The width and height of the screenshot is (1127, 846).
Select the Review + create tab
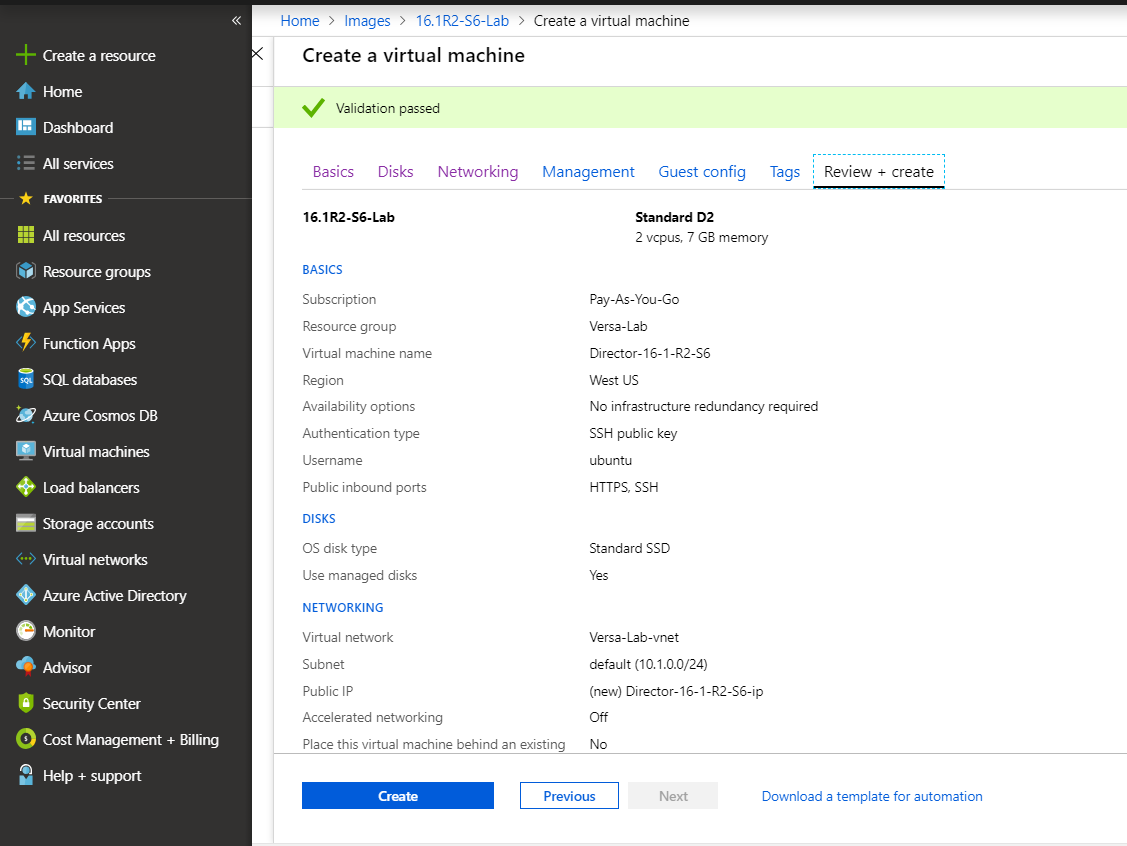tap(878, 172)
